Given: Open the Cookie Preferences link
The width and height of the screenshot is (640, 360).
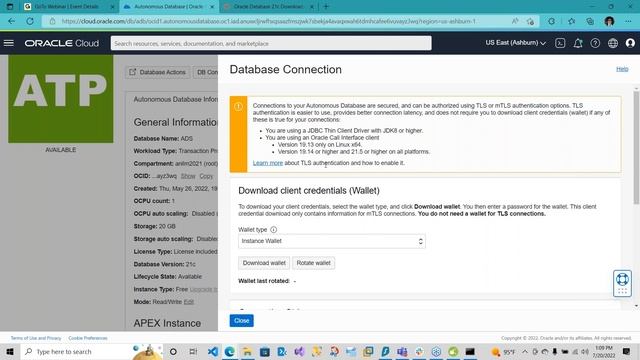Looking at the screenshot, I should point(88,338).
